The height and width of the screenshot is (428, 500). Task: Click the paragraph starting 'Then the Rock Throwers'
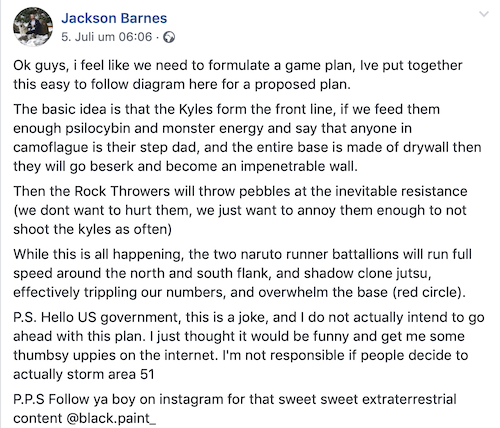point(240,210)
